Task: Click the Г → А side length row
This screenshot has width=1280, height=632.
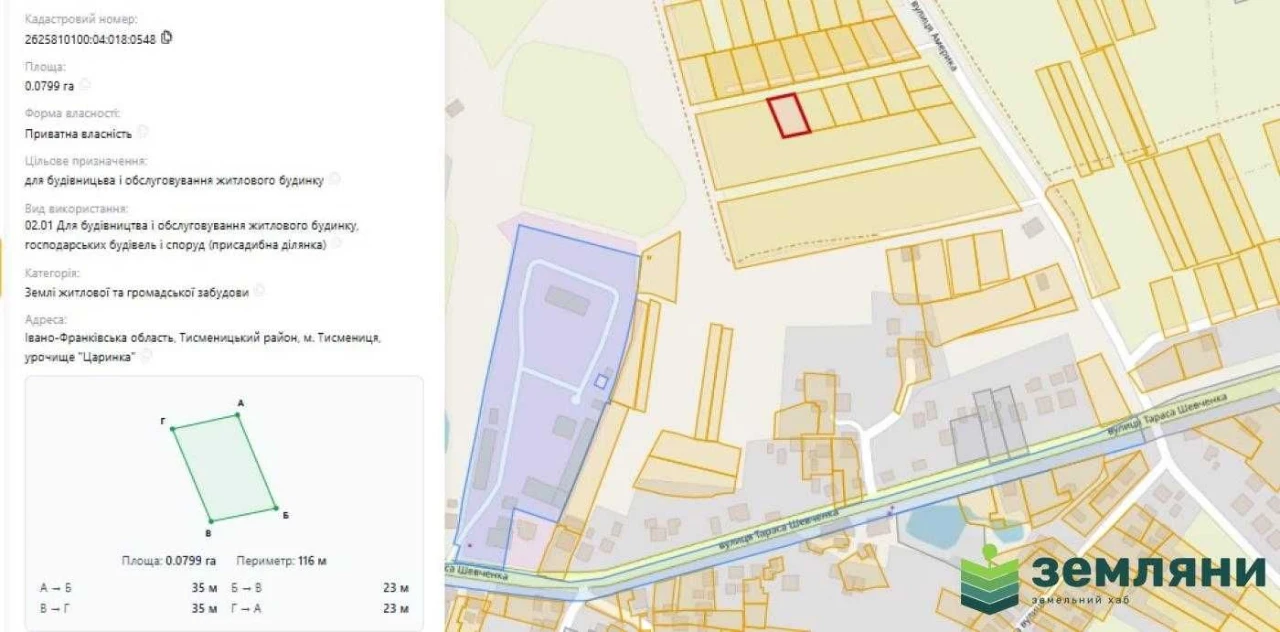Action: [x=320, y=608]
